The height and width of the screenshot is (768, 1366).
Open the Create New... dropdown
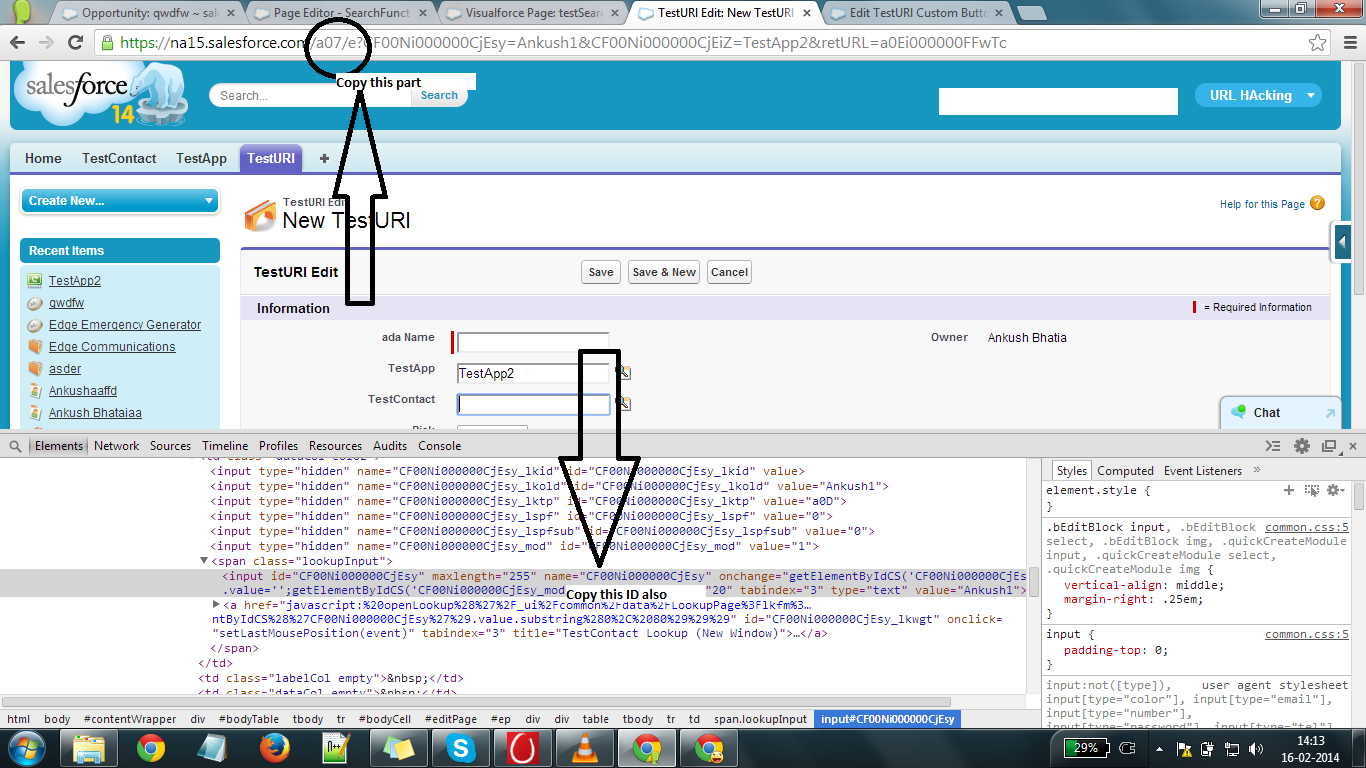coord(119,201)
